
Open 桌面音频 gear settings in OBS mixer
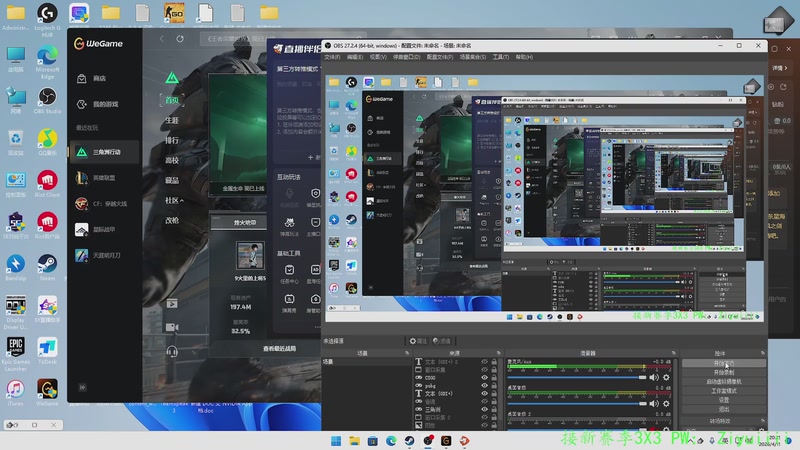pyautogui.click(x=666, y=404)
